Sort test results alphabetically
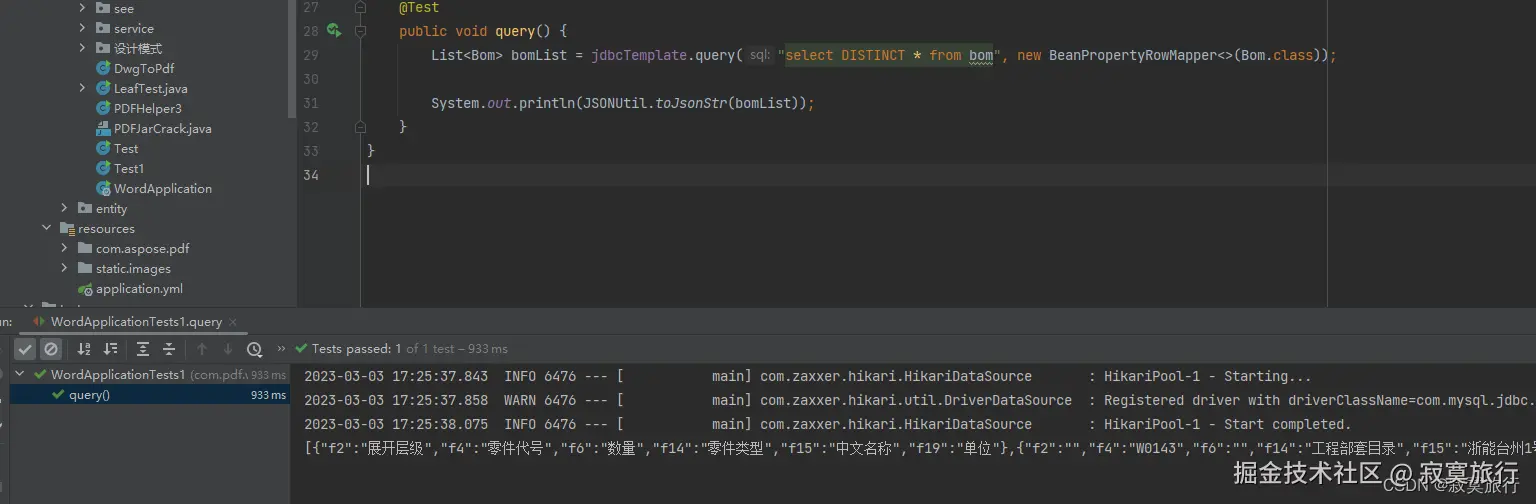The height and width of the screenshot is (504, 1536). 84,349
